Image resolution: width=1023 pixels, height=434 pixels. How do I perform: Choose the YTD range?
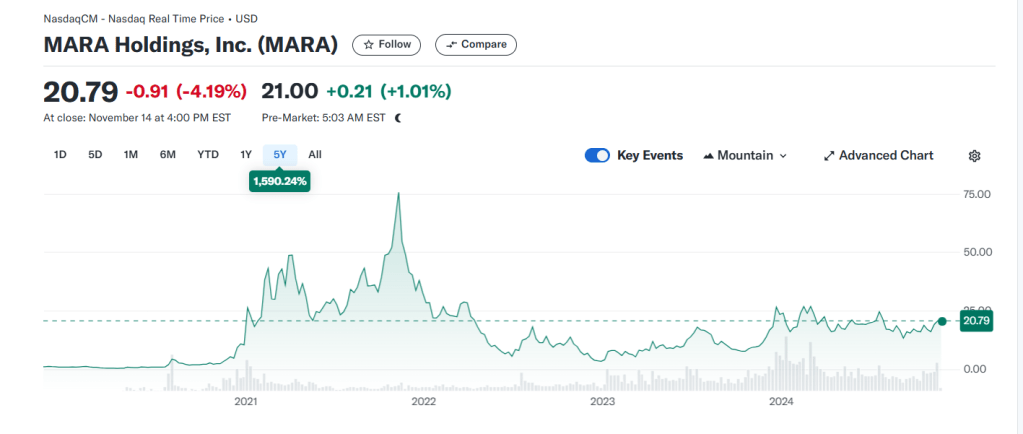point(208,155)
